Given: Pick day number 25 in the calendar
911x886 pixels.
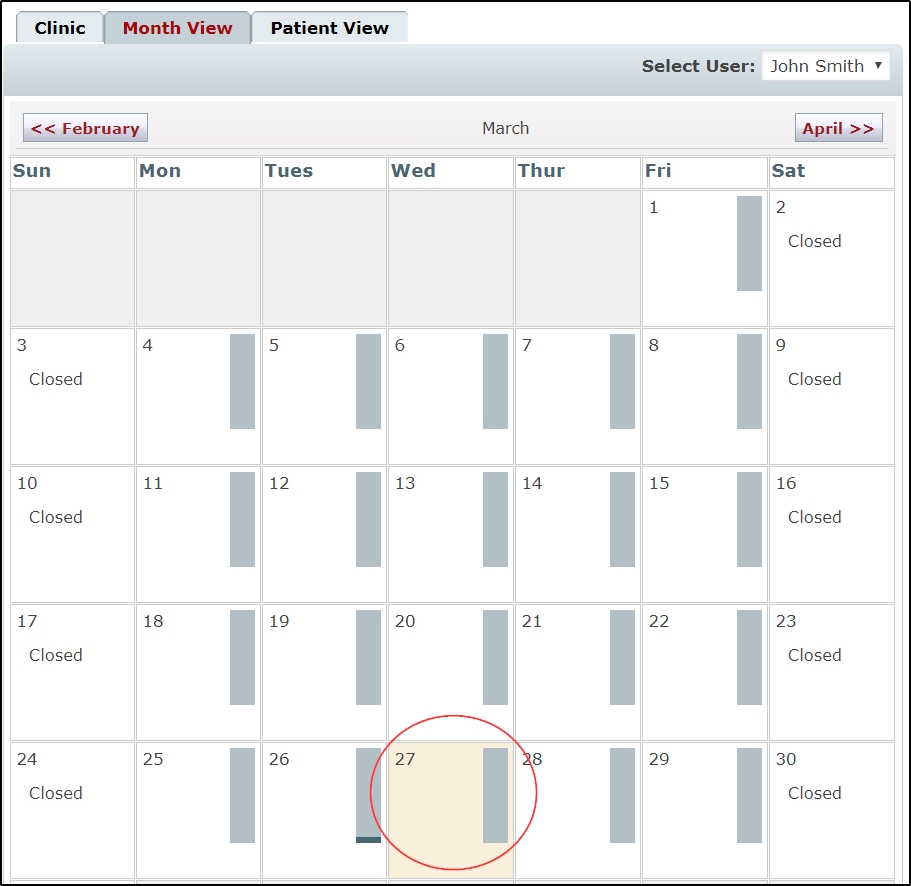Looking at the screenshot, I should [153, 759].
